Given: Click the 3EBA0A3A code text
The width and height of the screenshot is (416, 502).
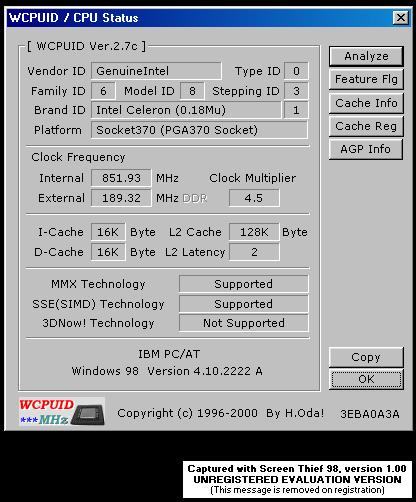Looking at the screenshot, I should point(370,414).
